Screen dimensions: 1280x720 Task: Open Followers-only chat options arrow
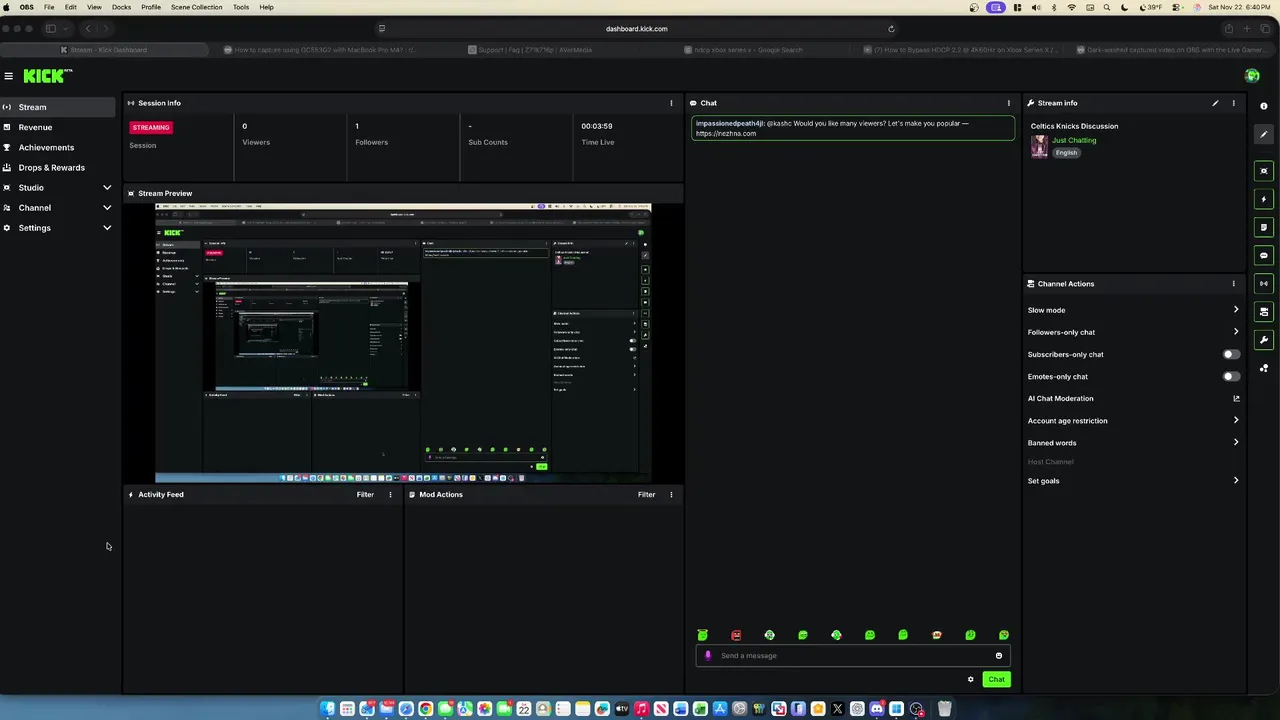(1236, 332)
